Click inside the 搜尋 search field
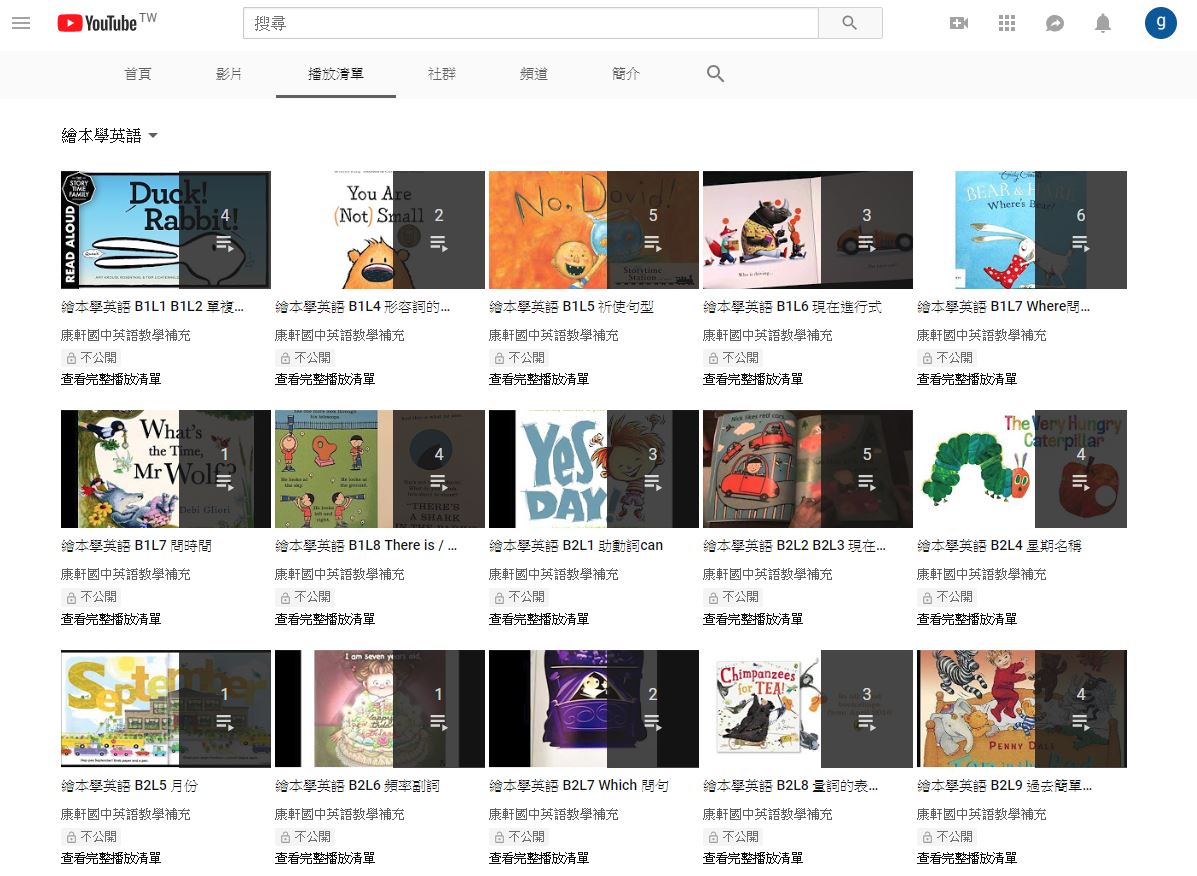 click(x=531, y=23)
